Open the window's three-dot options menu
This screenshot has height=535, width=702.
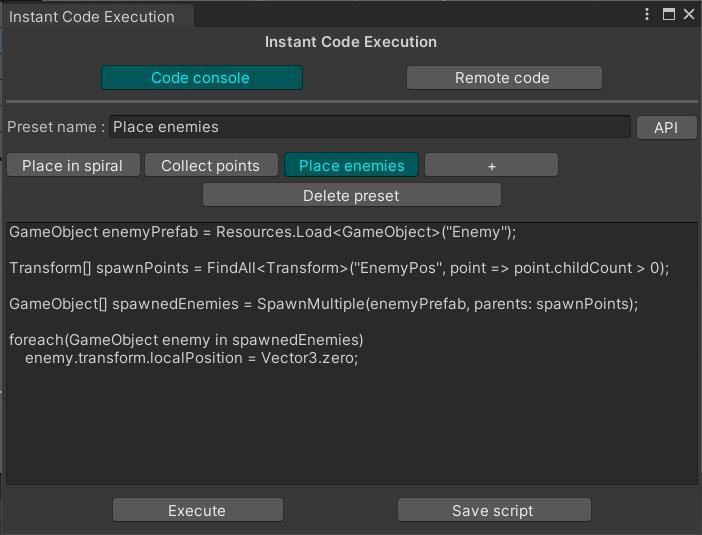click(x=646, y=14)
